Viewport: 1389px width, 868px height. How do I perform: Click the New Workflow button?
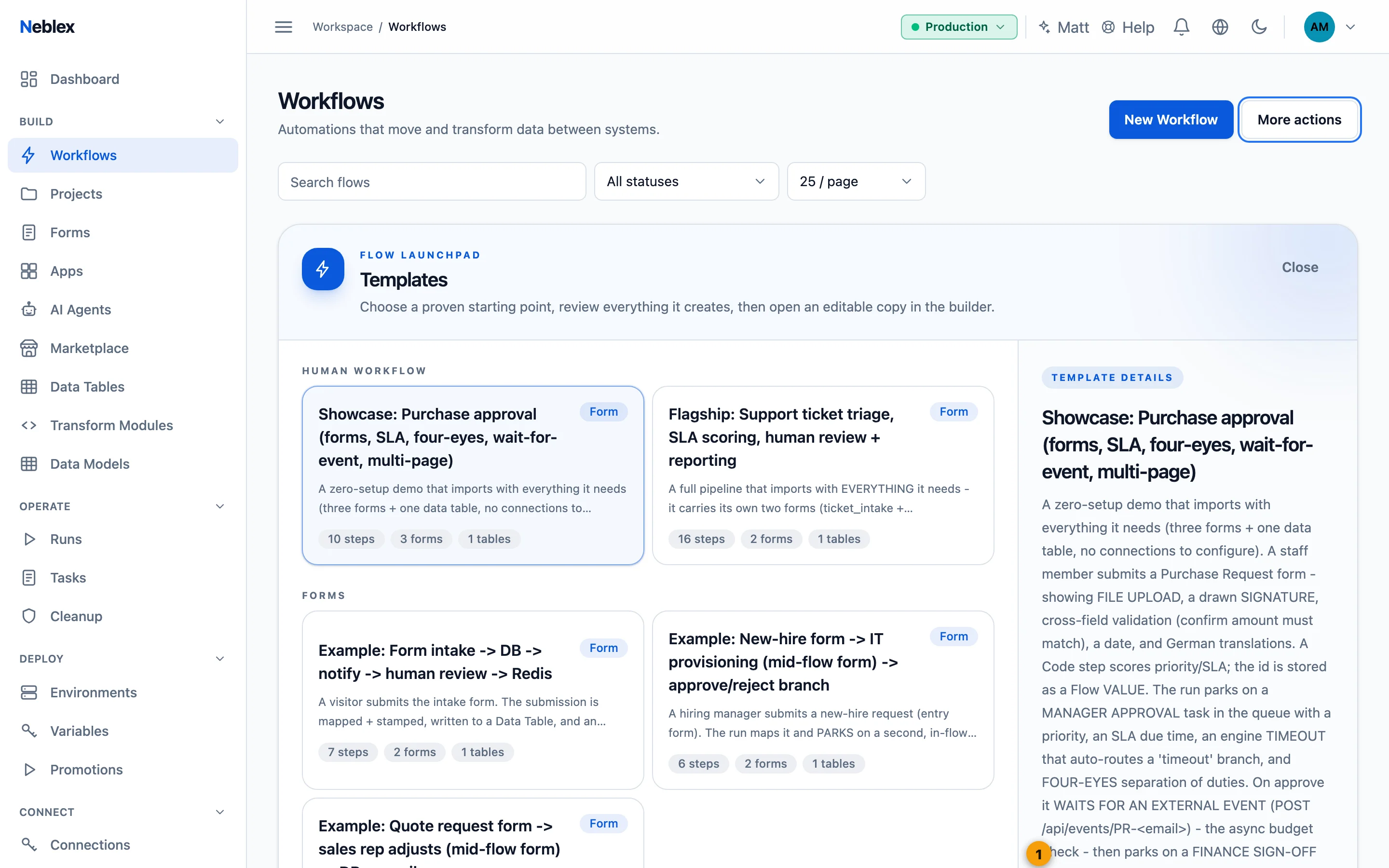[1171, 120]
